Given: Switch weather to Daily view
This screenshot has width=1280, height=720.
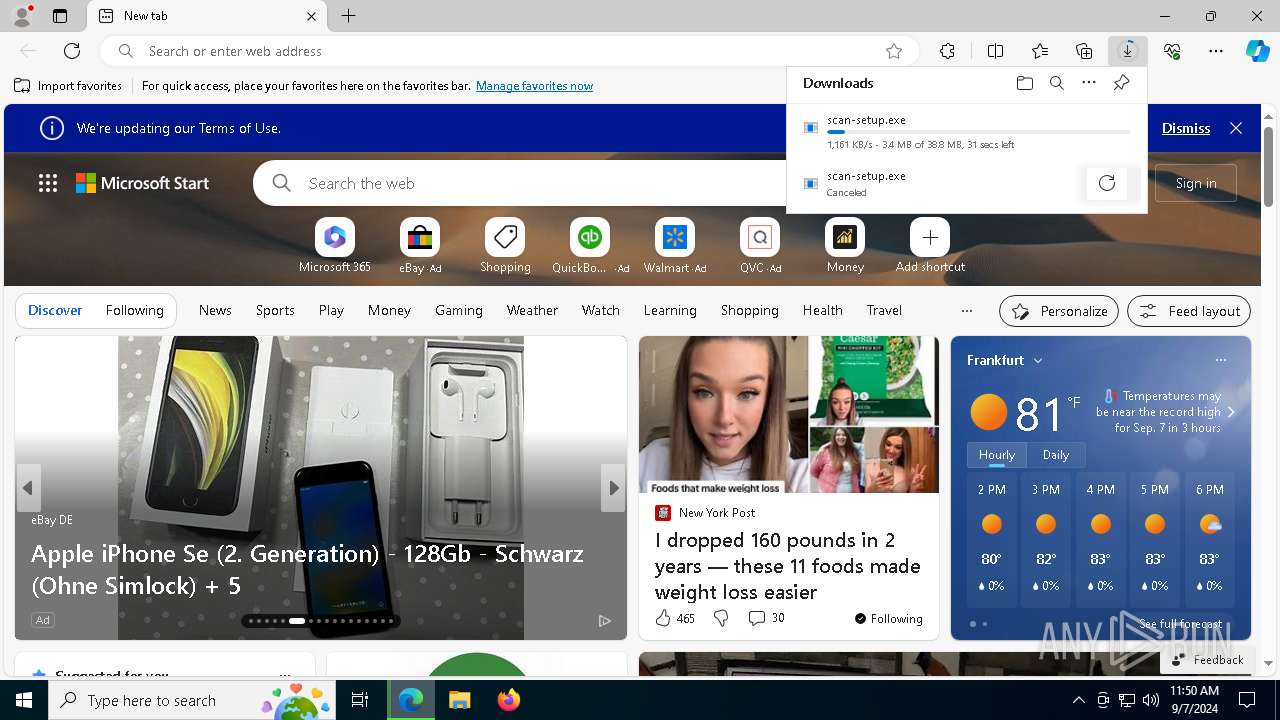Looking at the screenshot, I should pyautogui.click(x=1056, y=455).
